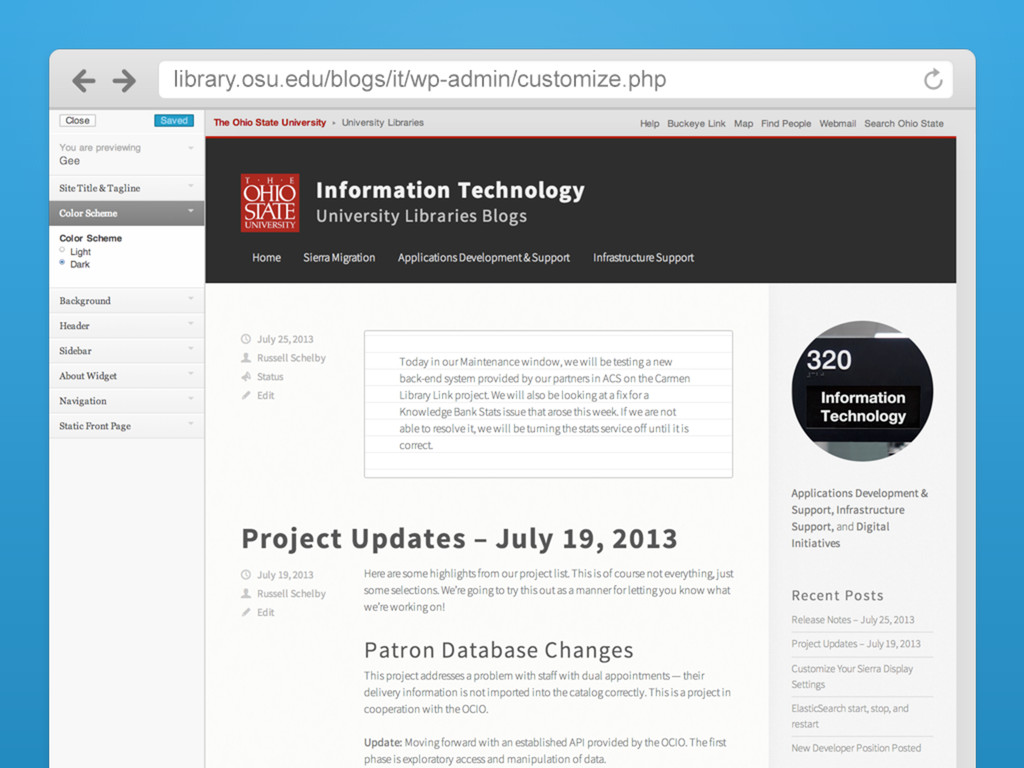Image resolution: width=1024 pixels, height=768 pixels.
Task: Click University Libraries Blogs tagline
Action: [421, 216]
